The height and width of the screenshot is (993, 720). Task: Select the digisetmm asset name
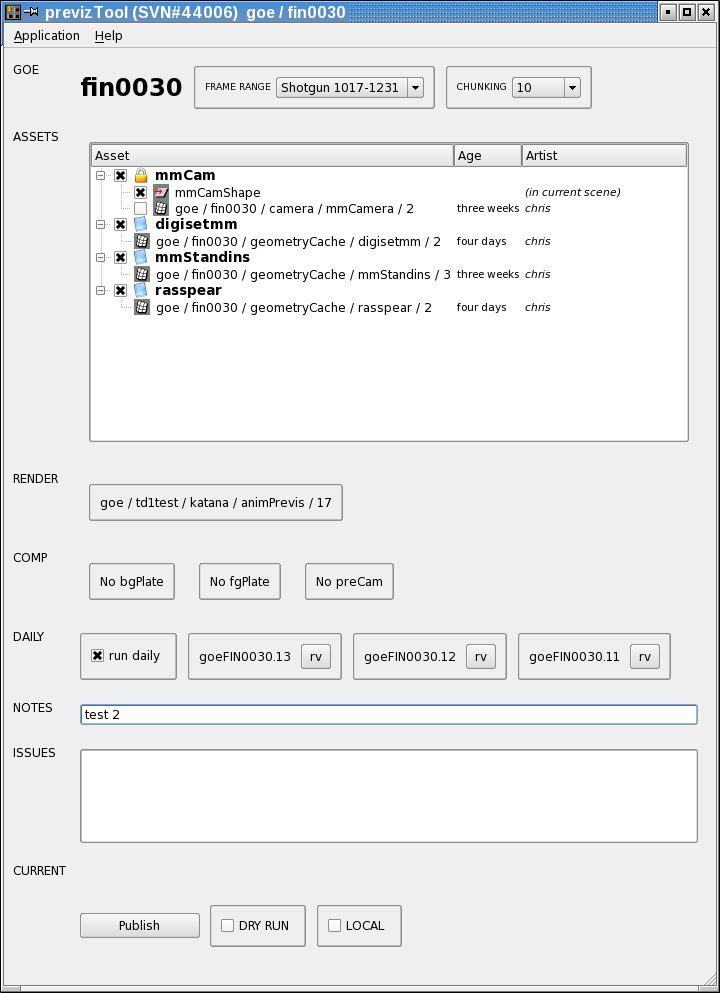pos(196,225)
